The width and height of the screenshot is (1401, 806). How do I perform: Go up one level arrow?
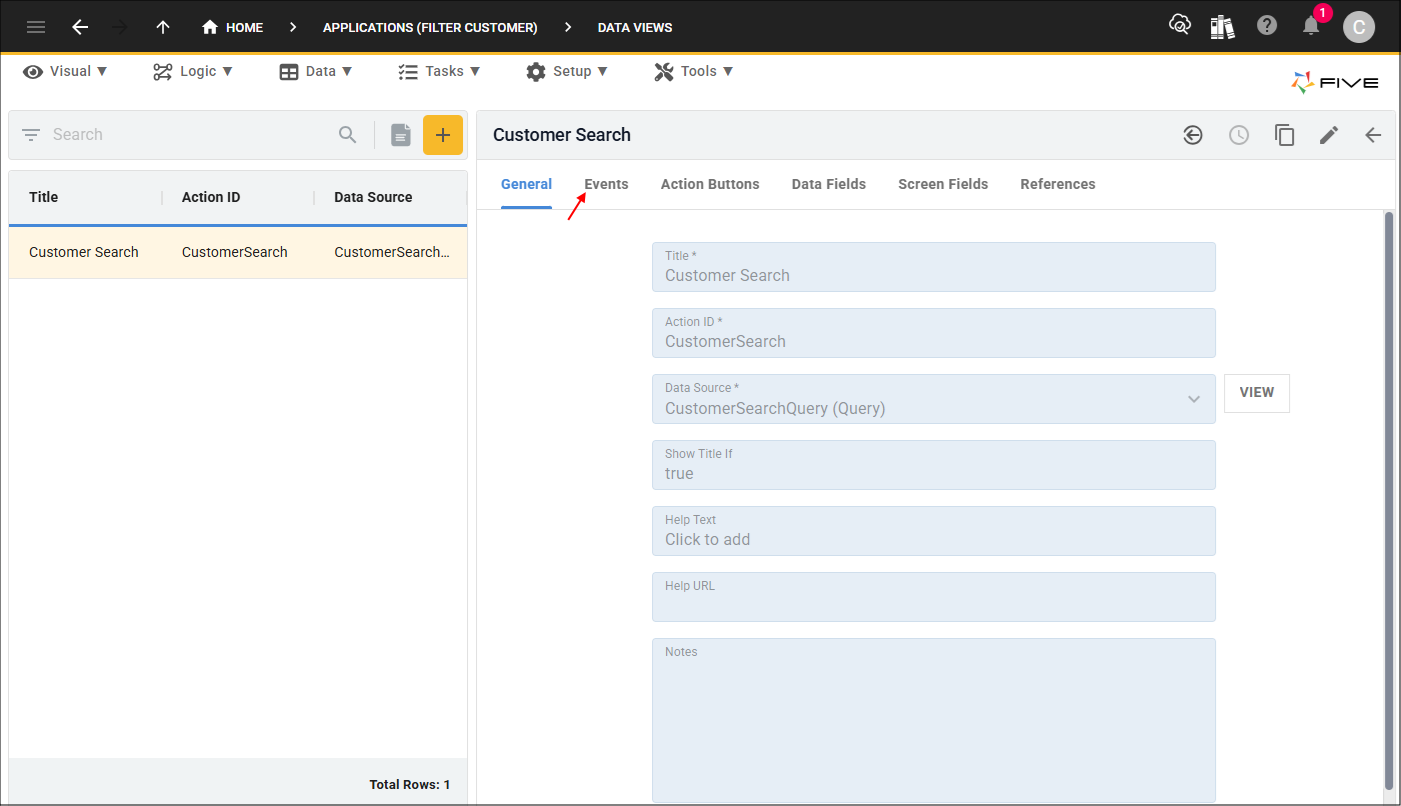(x=163, y=27)
